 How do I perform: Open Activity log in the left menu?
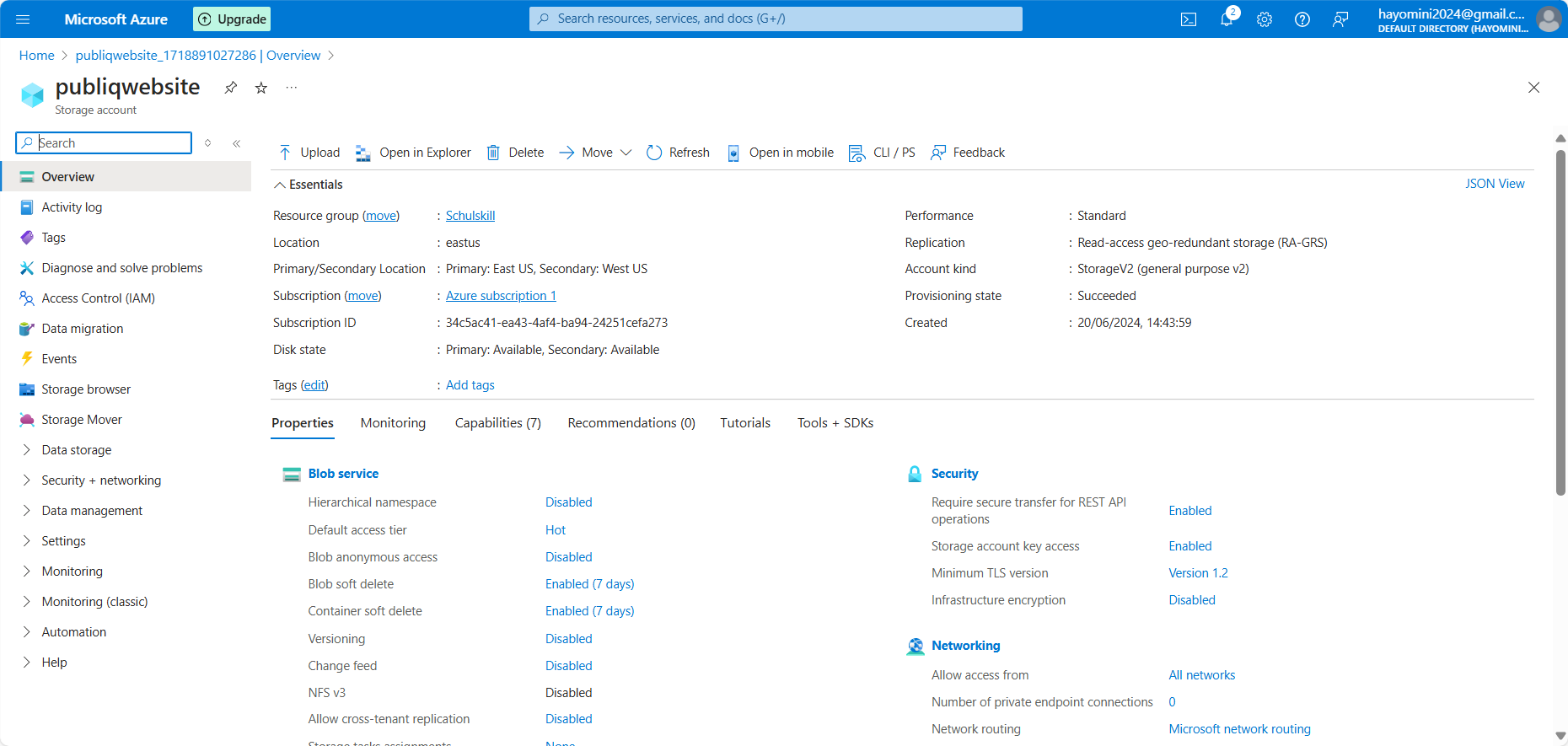(126, 207)
